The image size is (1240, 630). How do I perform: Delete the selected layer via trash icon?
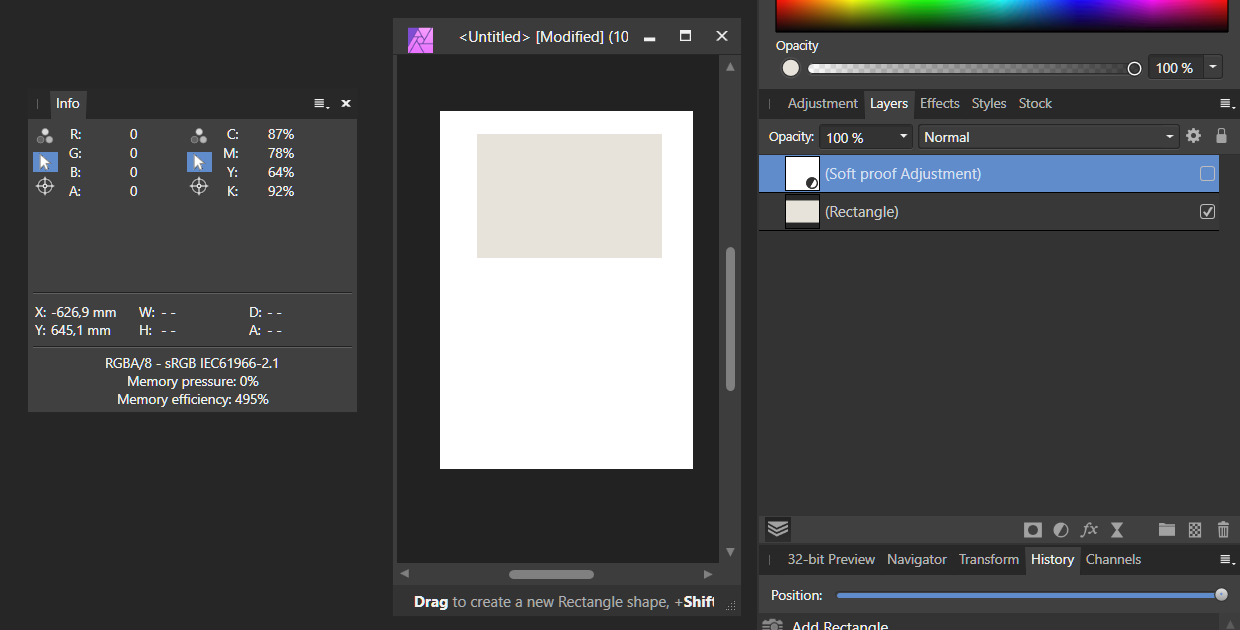[1223, 529]
